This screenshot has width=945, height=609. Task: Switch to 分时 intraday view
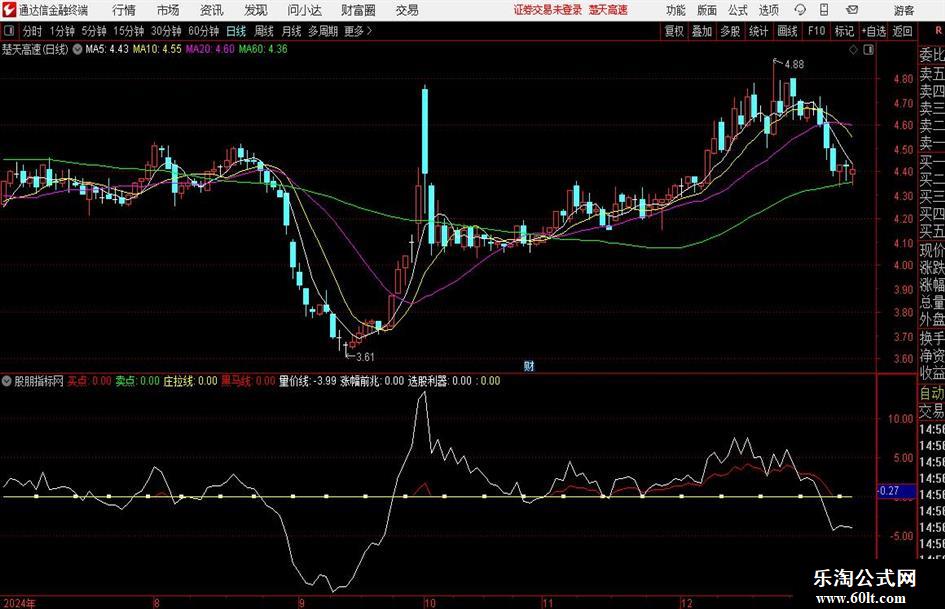[x=33, y=31]
